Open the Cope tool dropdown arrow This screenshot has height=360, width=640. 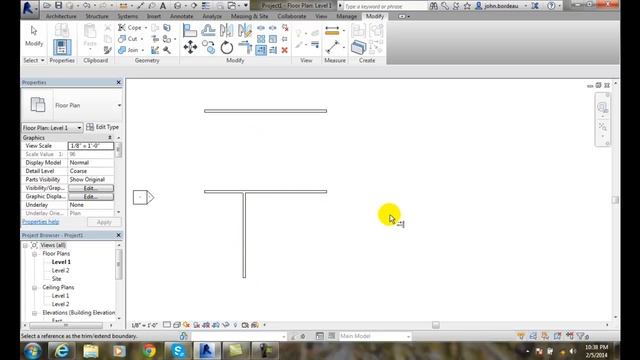tap(146, 28)
